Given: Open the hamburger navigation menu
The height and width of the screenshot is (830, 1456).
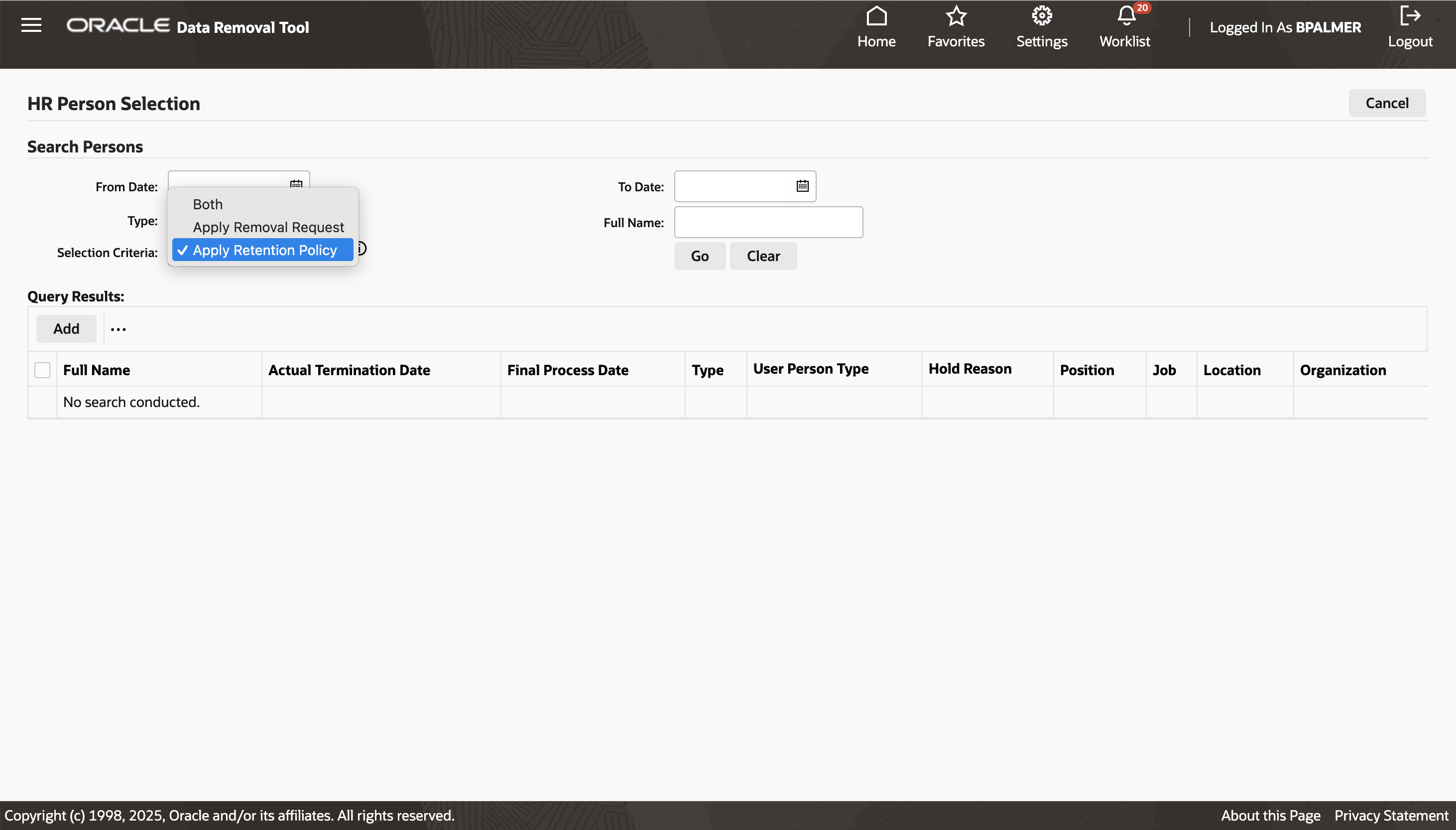Looking at the screenshot, I should pos(31,25).
